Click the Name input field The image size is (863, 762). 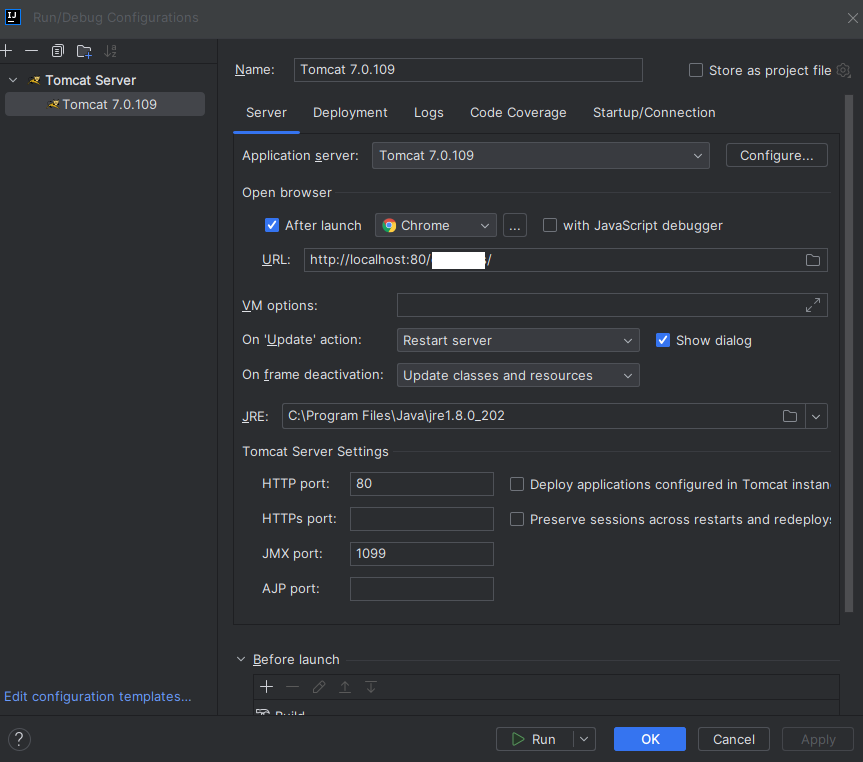468,70
